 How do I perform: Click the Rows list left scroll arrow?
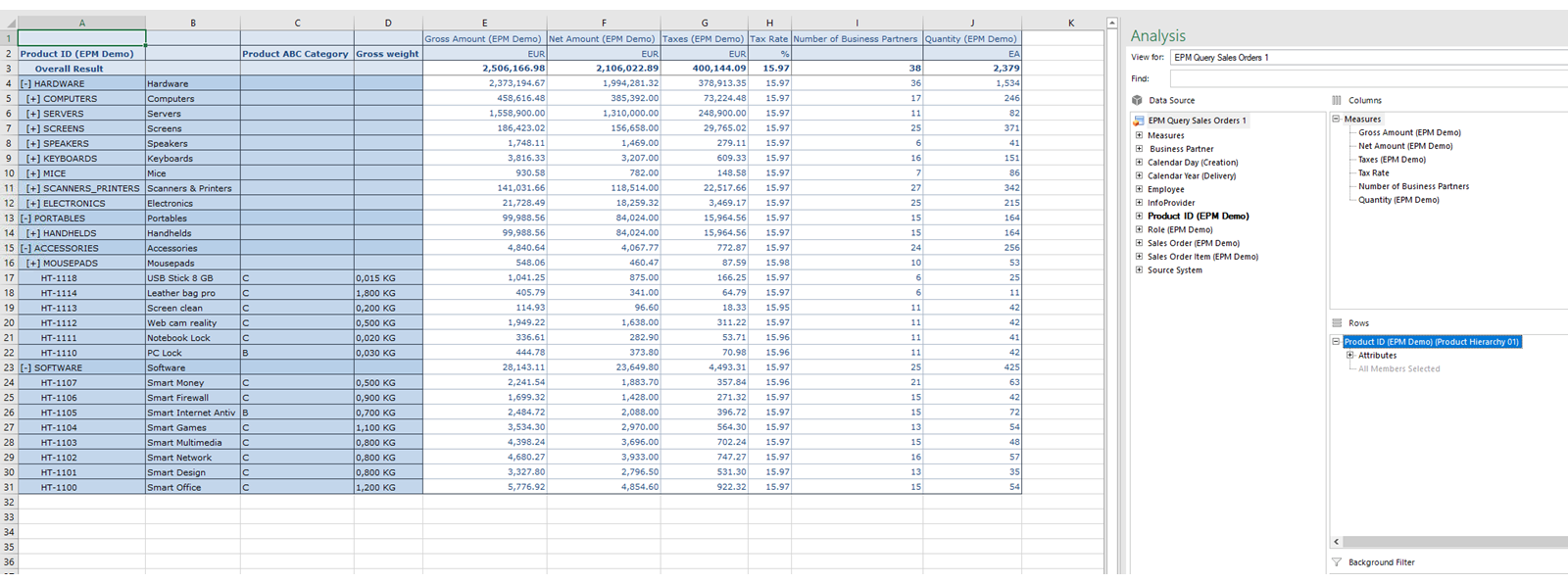tap(1336, 542)
